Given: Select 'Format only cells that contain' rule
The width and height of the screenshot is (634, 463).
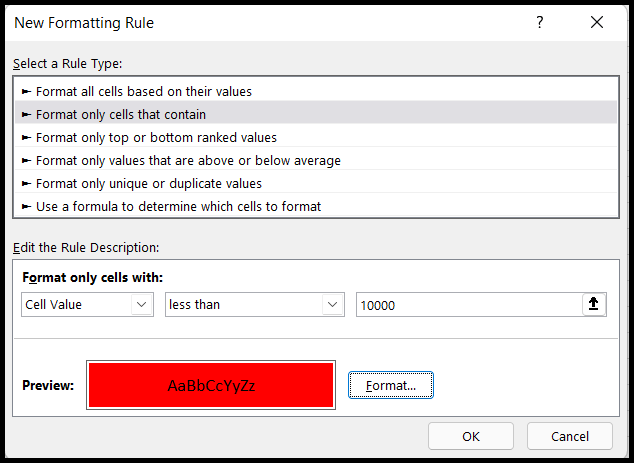Looking at the screenshot, I should point(121,114).
